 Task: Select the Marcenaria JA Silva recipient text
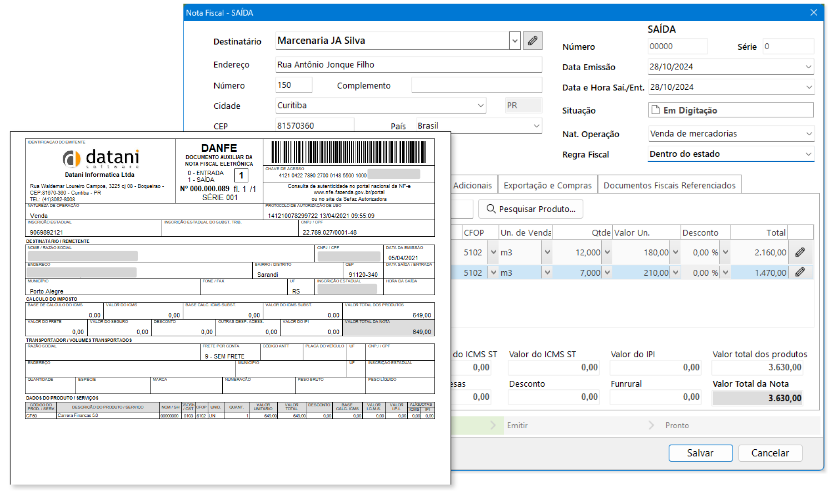click(321, 41)
